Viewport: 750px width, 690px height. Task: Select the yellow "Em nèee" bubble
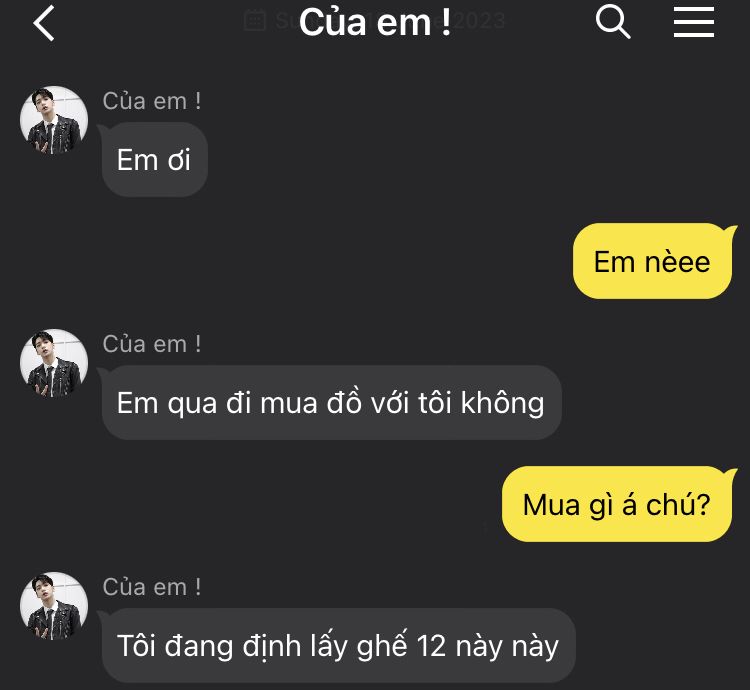[652, 261]
